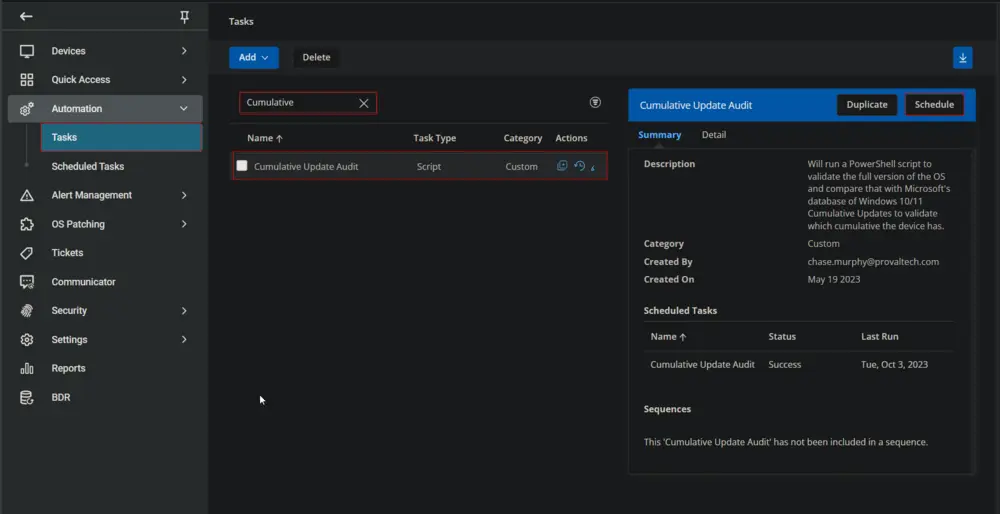
Task: Click the Custom category cell in task row
Action: (x=521, y=166)
